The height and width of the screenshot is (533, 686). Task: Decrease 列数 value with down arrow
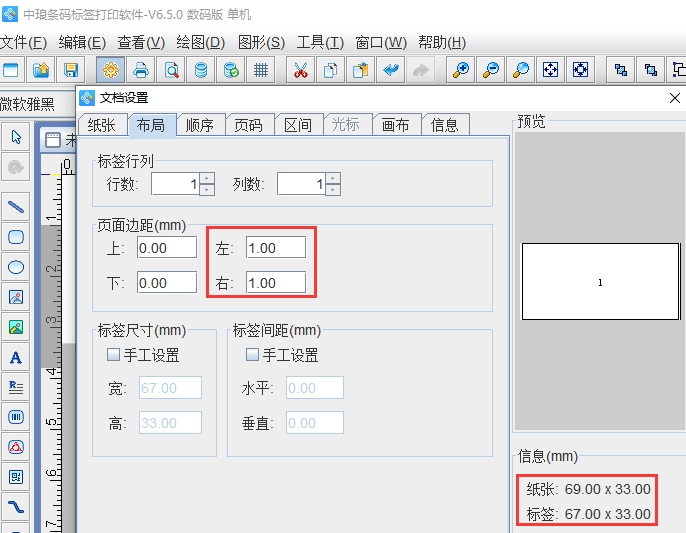coord(332,190)
